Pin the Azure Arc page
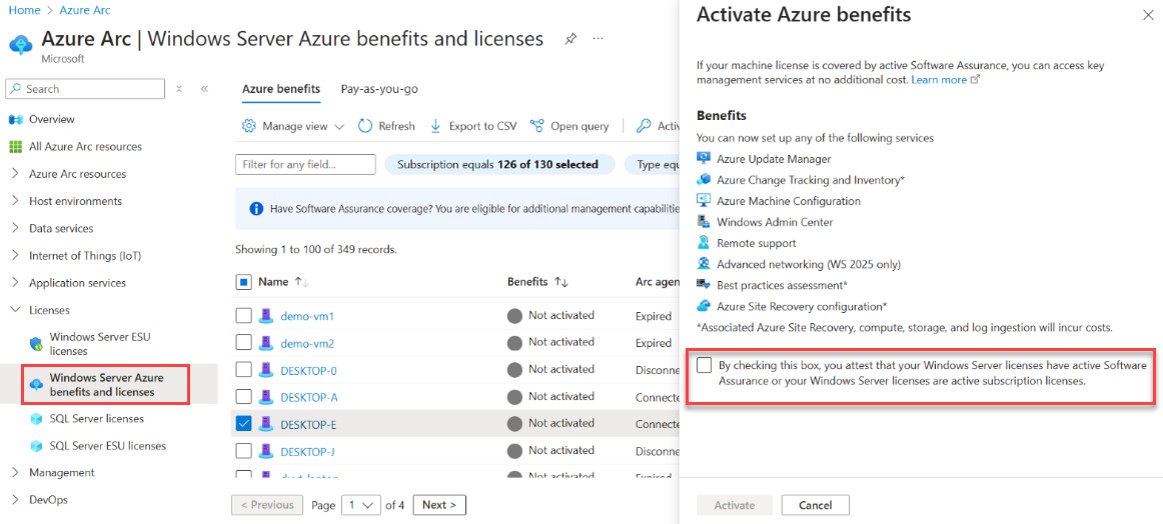 coord(570,39)
